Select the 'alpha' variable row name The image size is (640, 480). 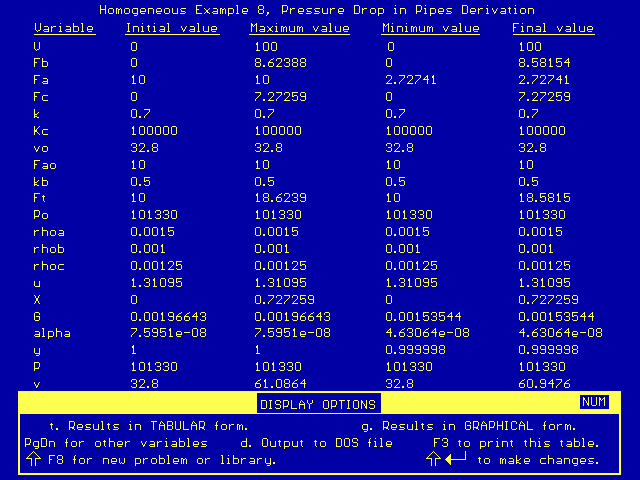coord(52,332)
